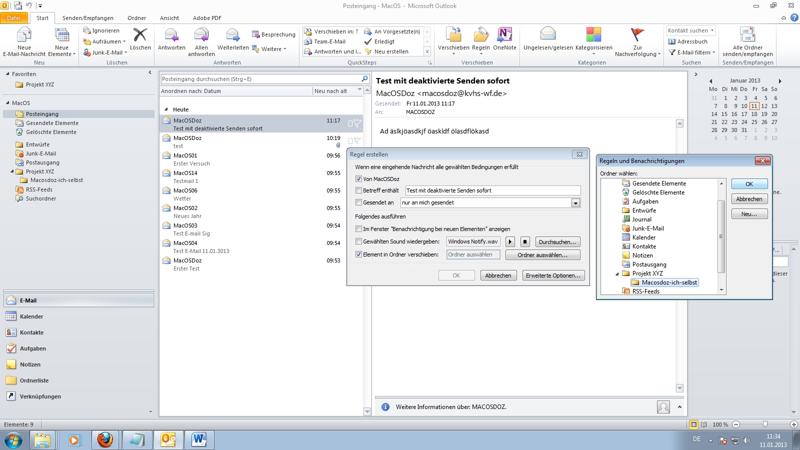Stop the sound preview
This screenshot has width=800, height=450.
pyautogui.click(x=525, y=242)
